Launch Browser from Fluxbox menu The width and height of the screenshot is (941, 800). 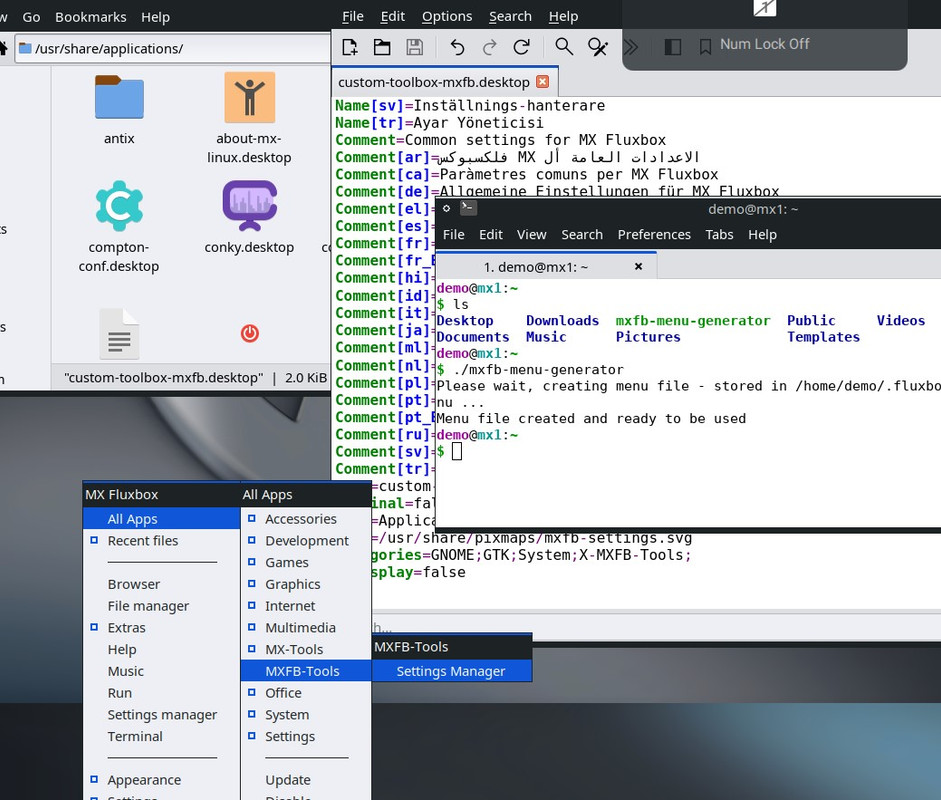coord(161,584)
